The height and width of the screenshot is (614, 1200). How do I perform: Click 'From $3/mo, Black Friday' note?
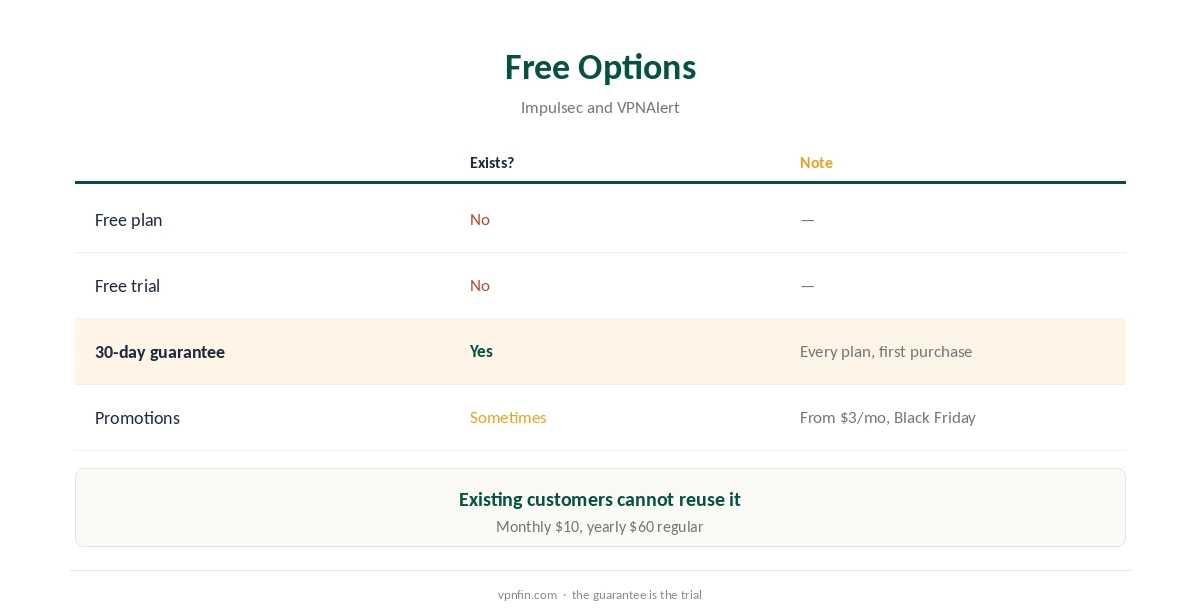[x=888, y=418]
